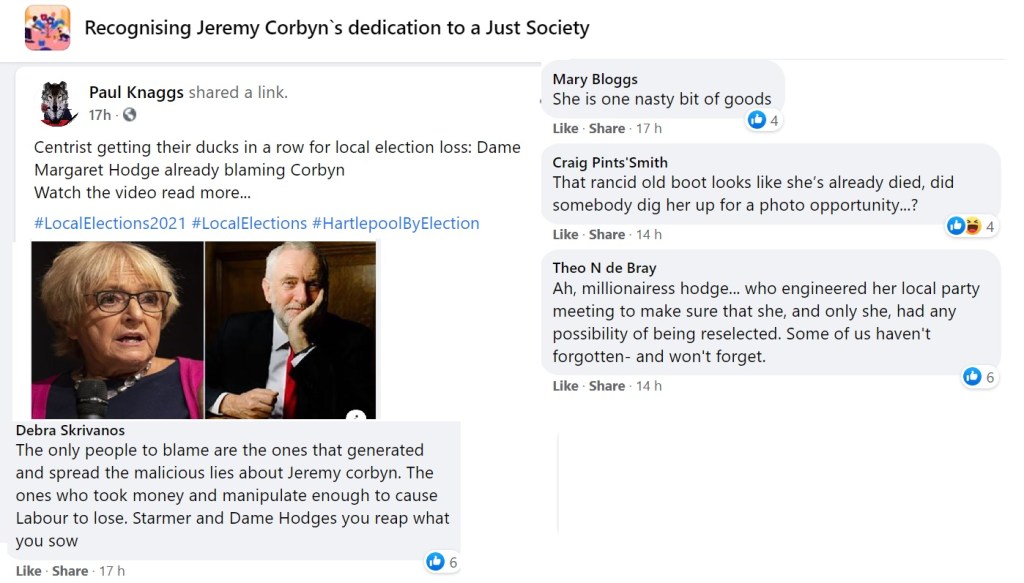The image size is (1024, 583).
Task: Click the info icon on the link image
Action: pyautogui.click(x=355, y=415)
